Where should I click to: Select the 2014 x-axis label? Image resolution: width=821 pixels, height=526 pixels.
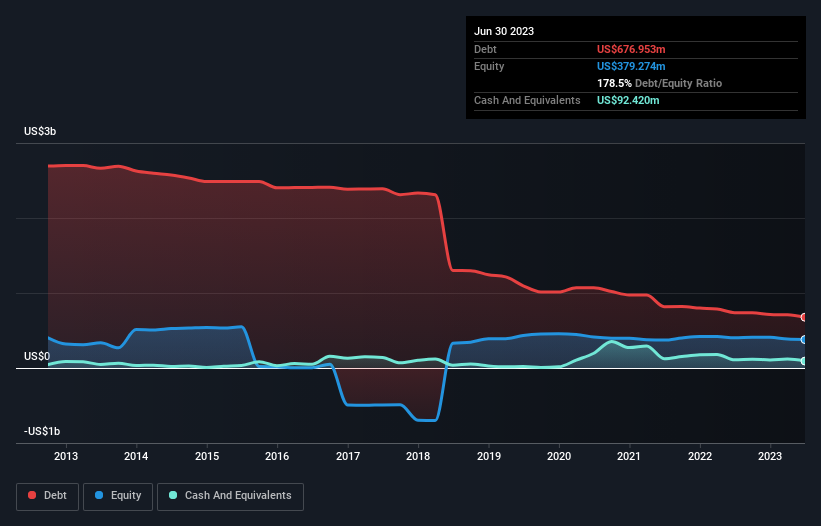coord(136,456)
